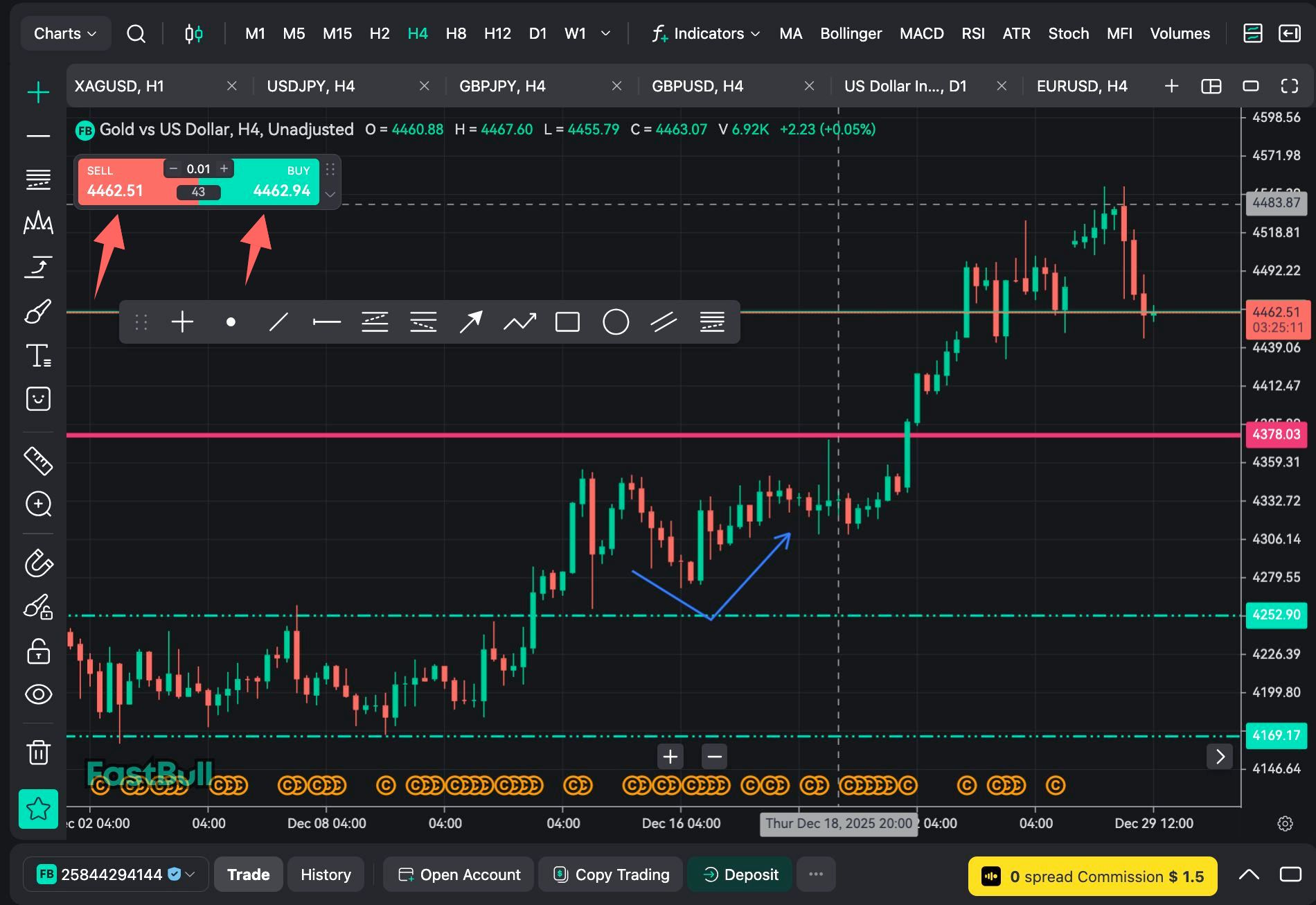Open the Charts dropdown menu
The height and width of the screenshot is (905, 1316).
tap(65, 33)
